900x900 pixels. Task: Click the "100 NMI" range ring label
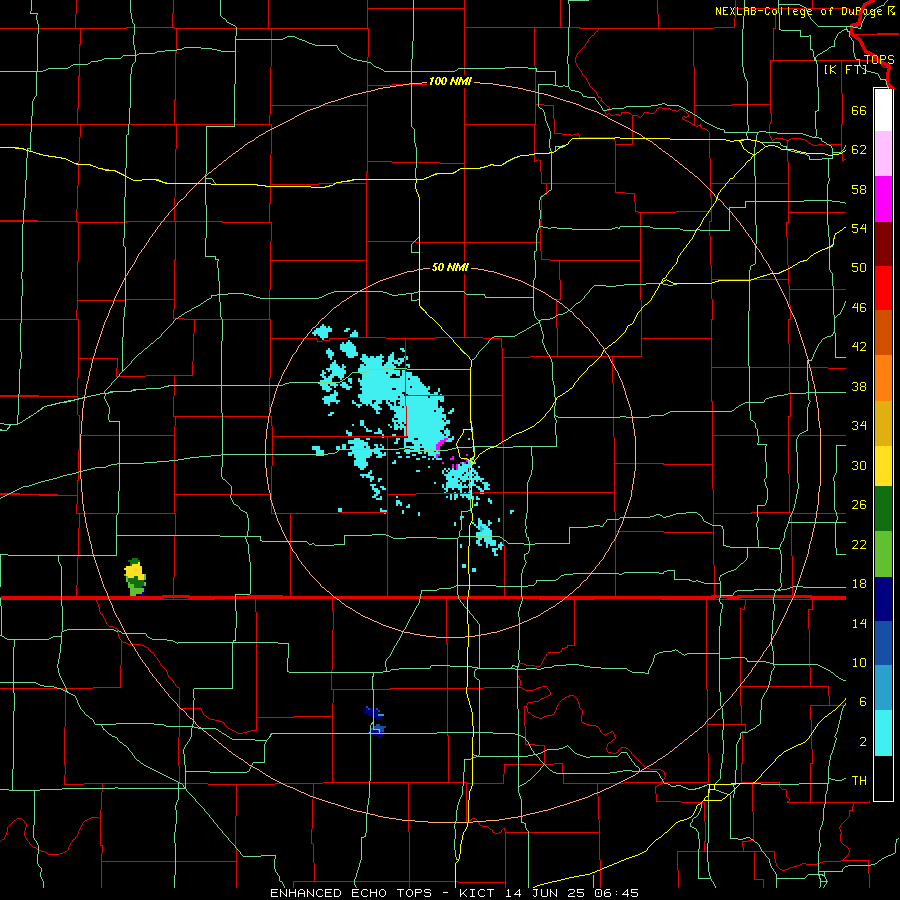click(450, 82)
